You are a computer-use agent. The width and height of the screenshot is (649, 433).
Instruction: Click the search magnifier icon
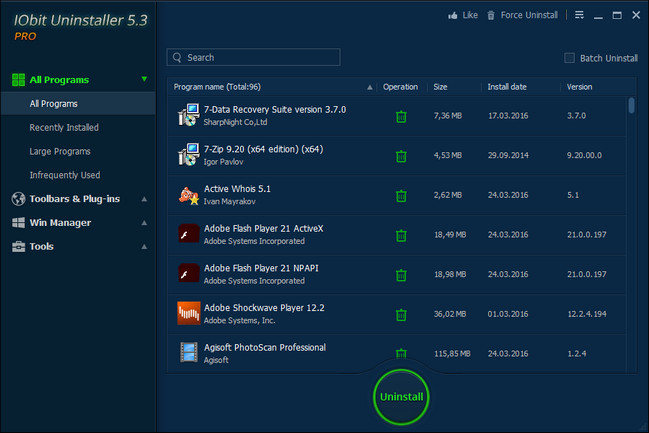[177, 58]
